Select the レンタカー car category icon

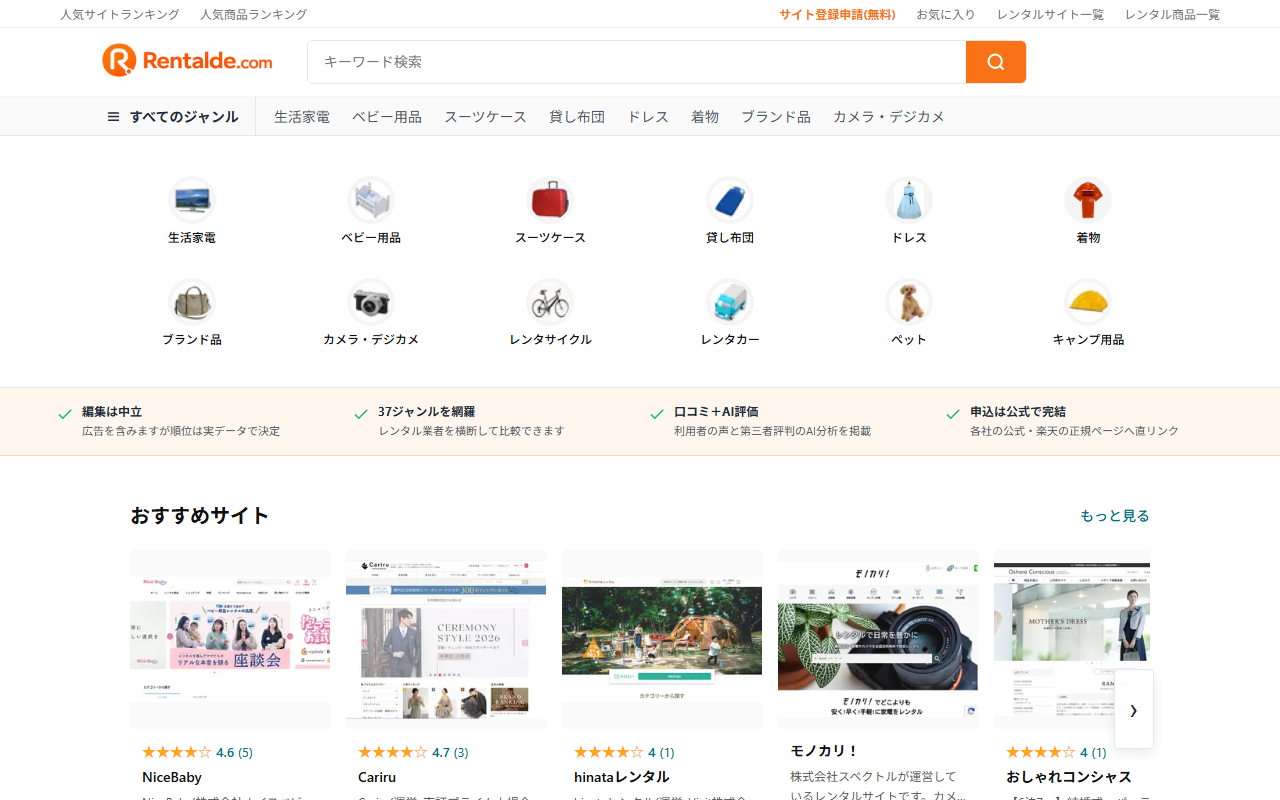point(730,301)
